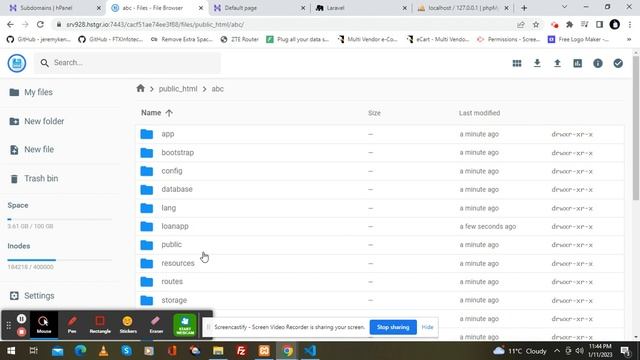Image resolution: width=640 pixels, height=360 pixels.
Task: Click the Space usage progress bar
Action: pyautogui.click(x=60, y=219)
